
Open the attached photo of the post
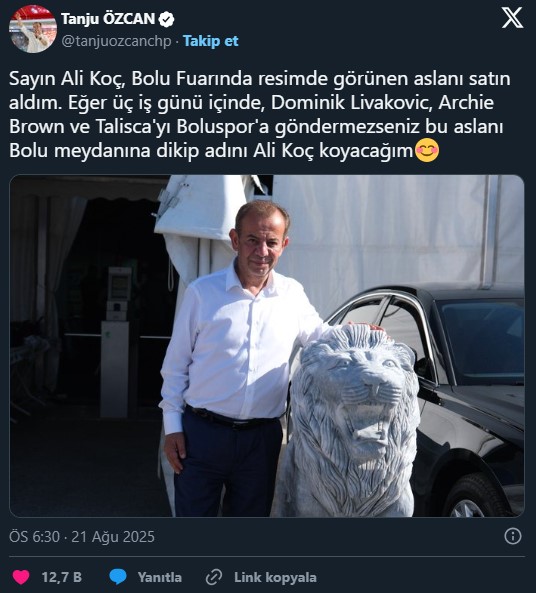pyautogui.click(x=267, y=346)
